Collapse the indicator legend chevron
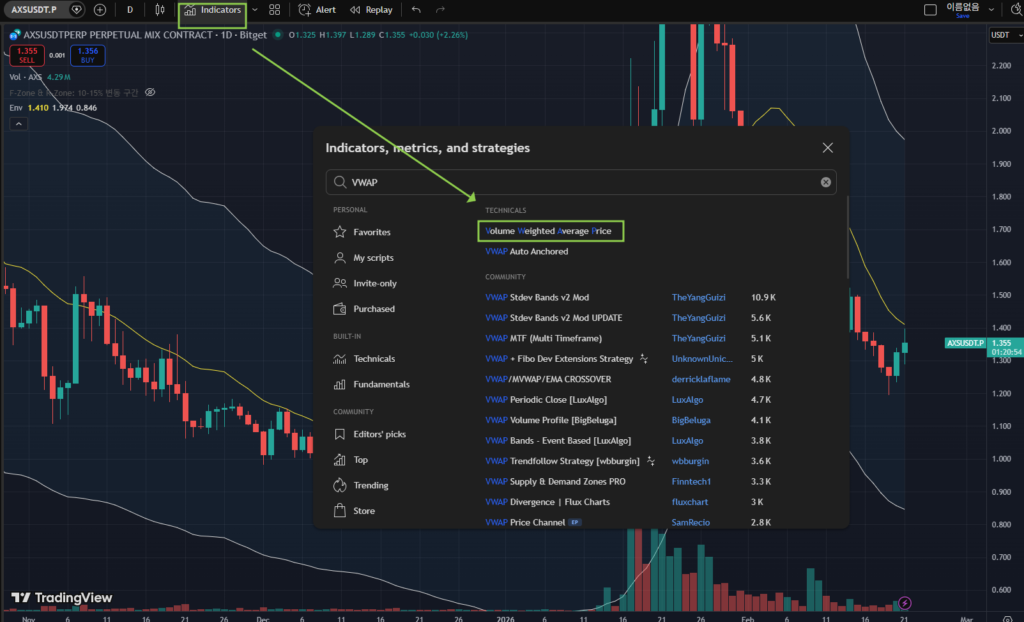 click(x=18, y=123)
